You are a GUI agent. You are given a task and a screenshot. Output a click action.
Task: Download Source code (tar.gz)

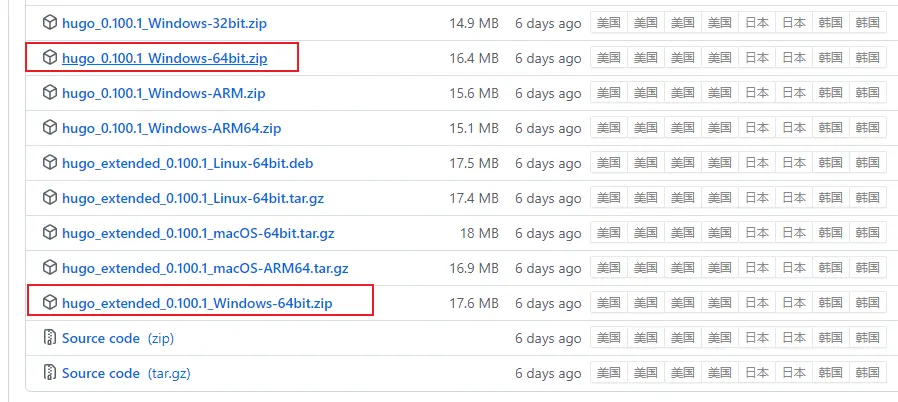point(126,373)
